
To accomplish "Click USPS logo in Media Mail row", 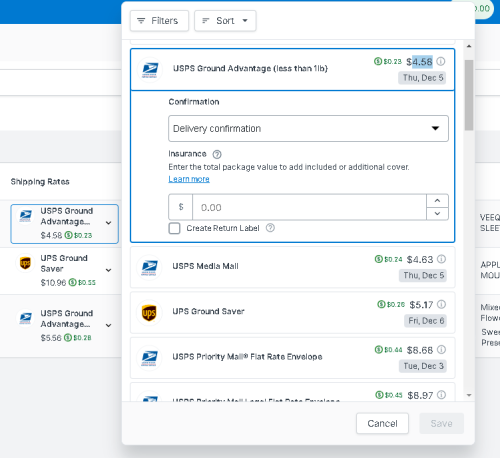I will [149, 267].
